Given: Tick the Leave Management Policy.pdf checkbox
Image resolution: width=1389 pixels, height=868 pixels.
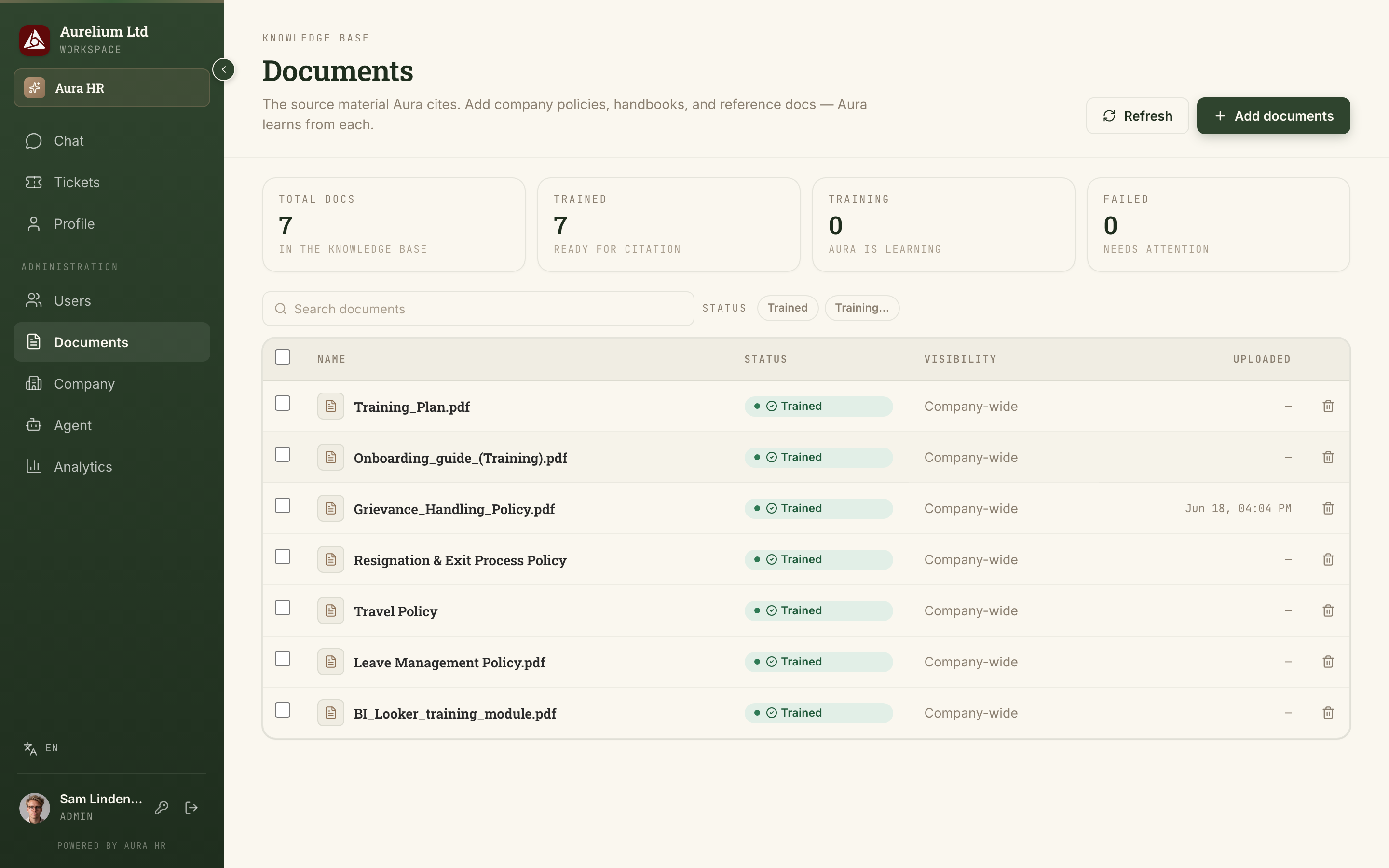Looking at the screenshot, I should [283, 659].
